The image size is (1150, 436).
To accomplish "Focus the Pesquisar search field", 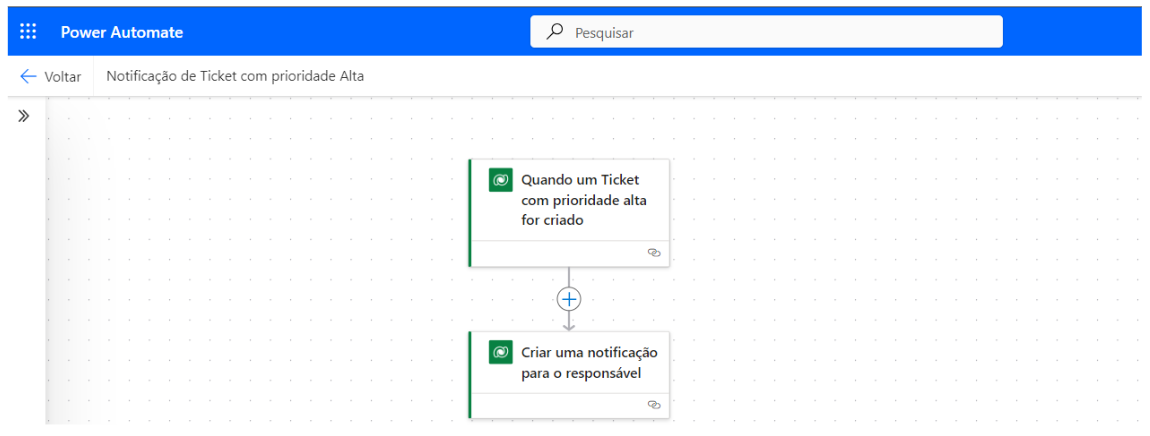I will [x=780, y=32].
